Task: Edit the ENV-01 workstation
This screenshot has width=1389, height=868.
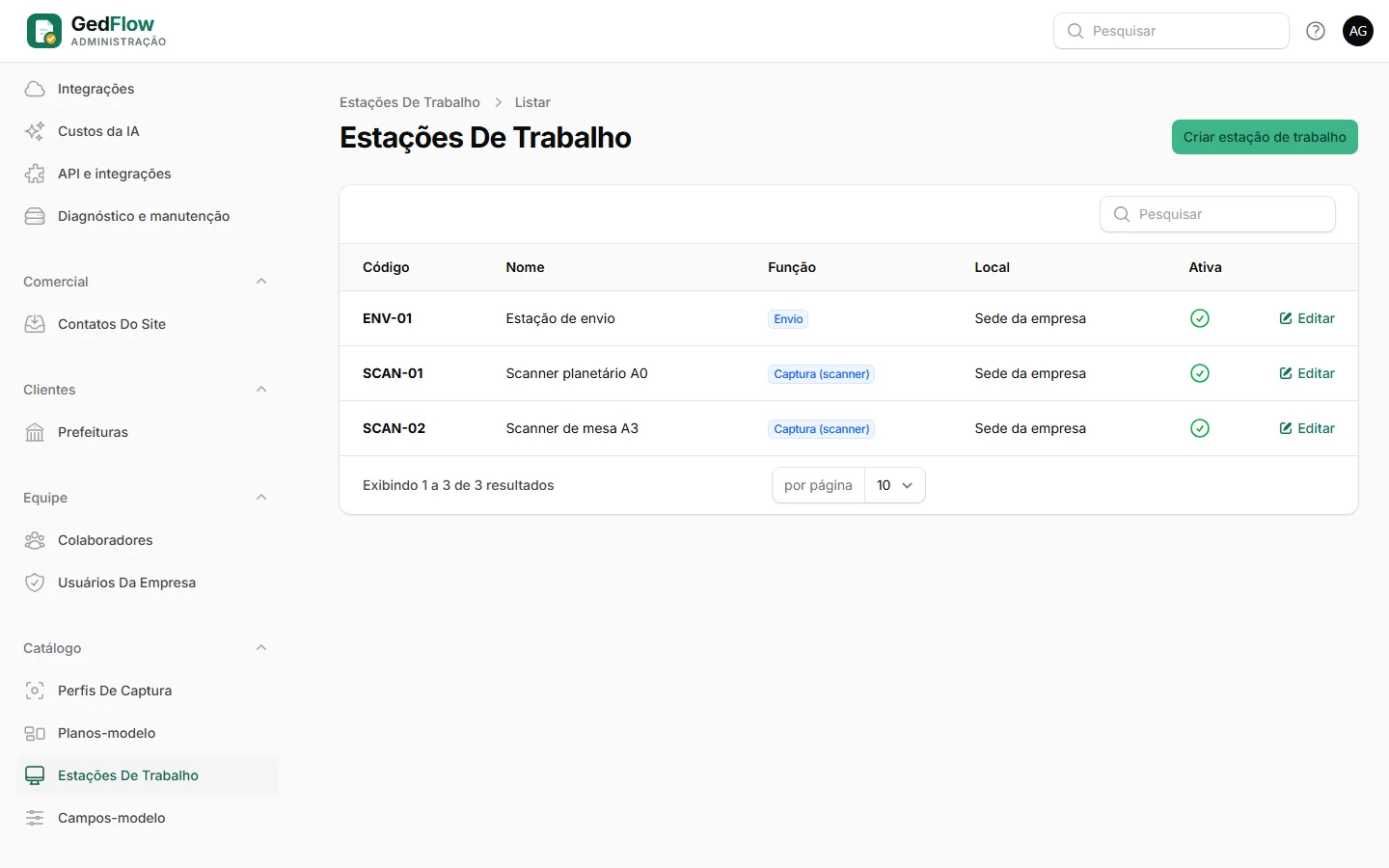Action: (1307, 318)
